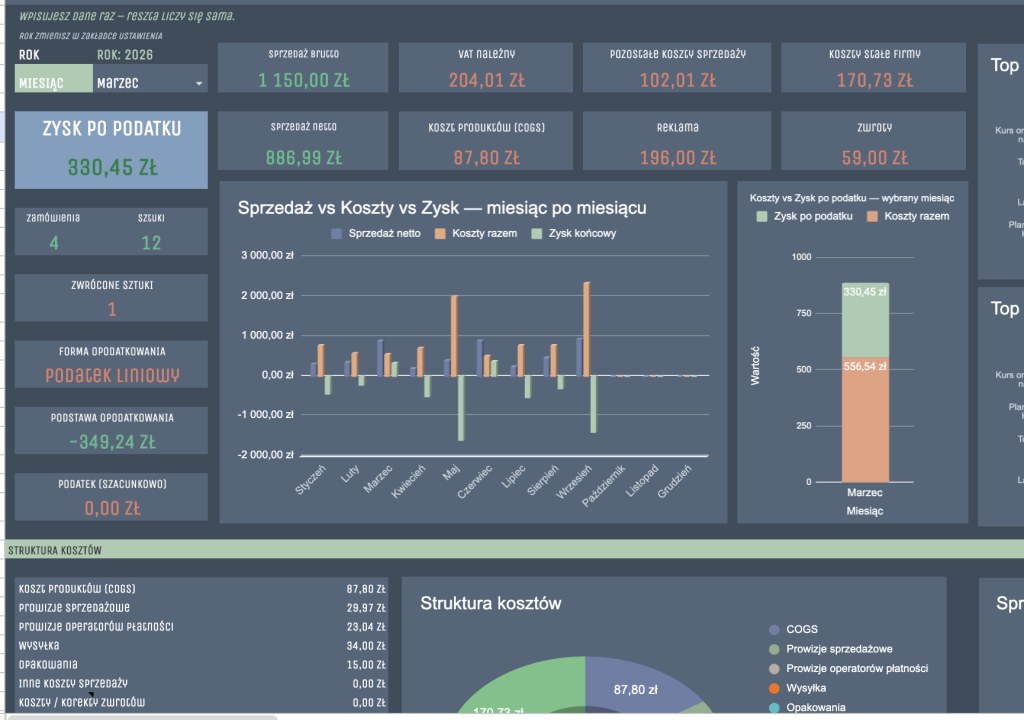
Task: Click the Wrzesień Koszty razem bar
Action: [586, 329]
